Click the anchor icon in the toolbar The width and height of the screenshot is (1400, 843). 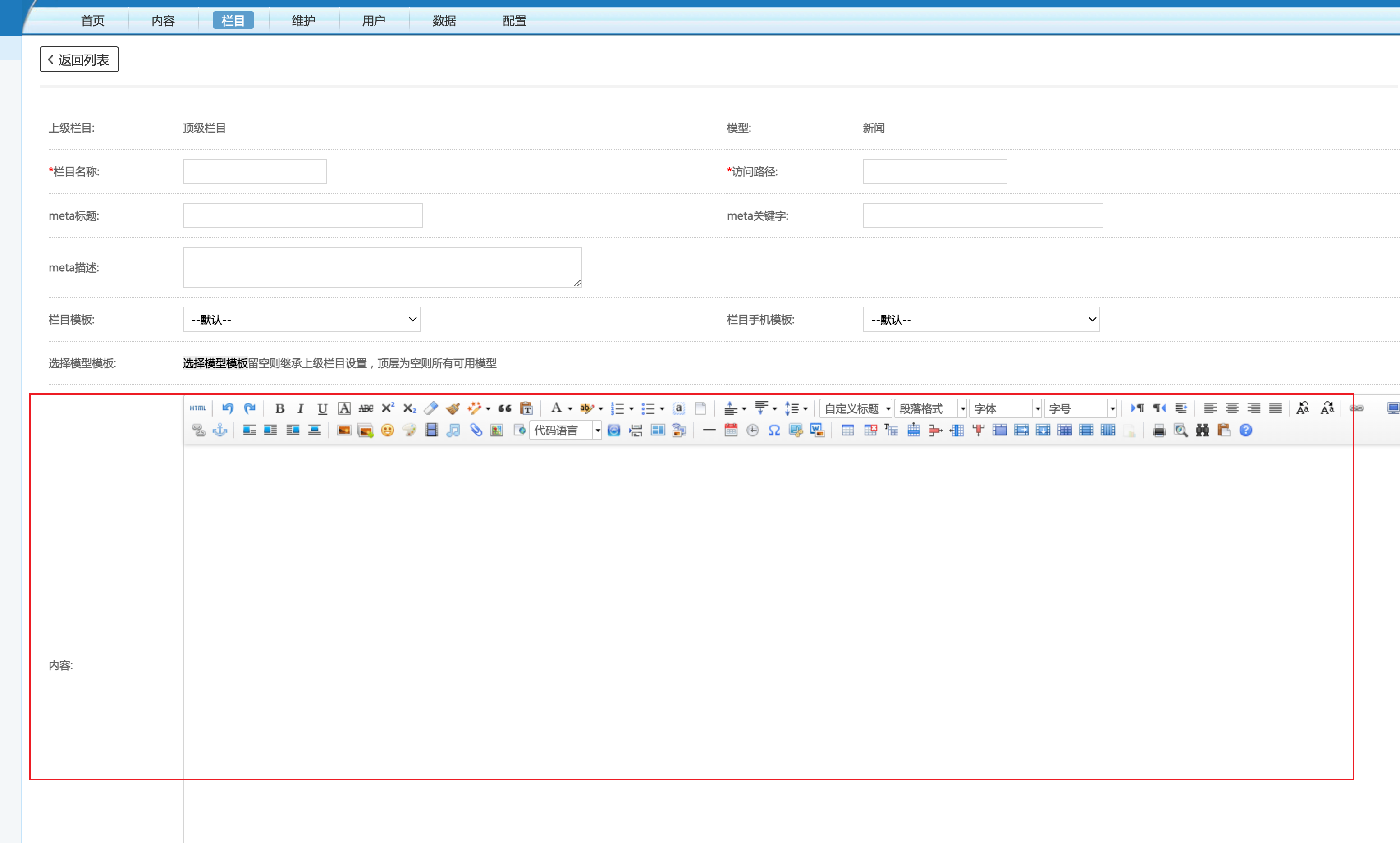pyautogui.click(x=220, y=430)
